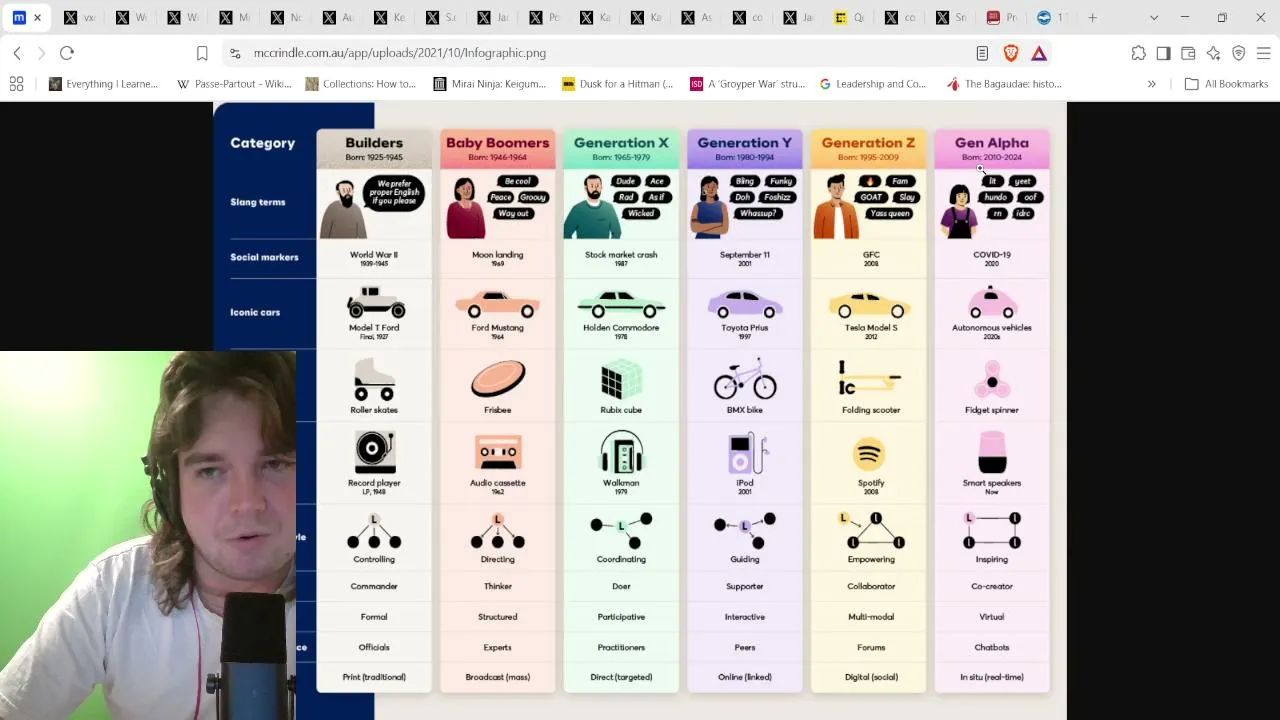Select the active mccrindle infographic tab
This screenshot has width=1280, height=720.
point(28,17)
